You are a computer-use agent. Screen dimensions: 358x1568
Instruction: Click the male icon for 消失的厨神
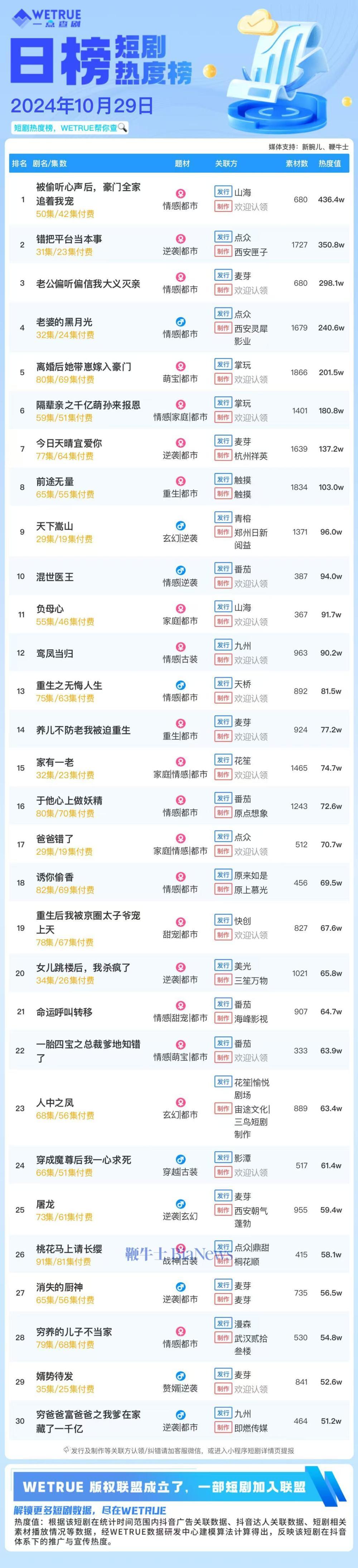pos(180,1287)
